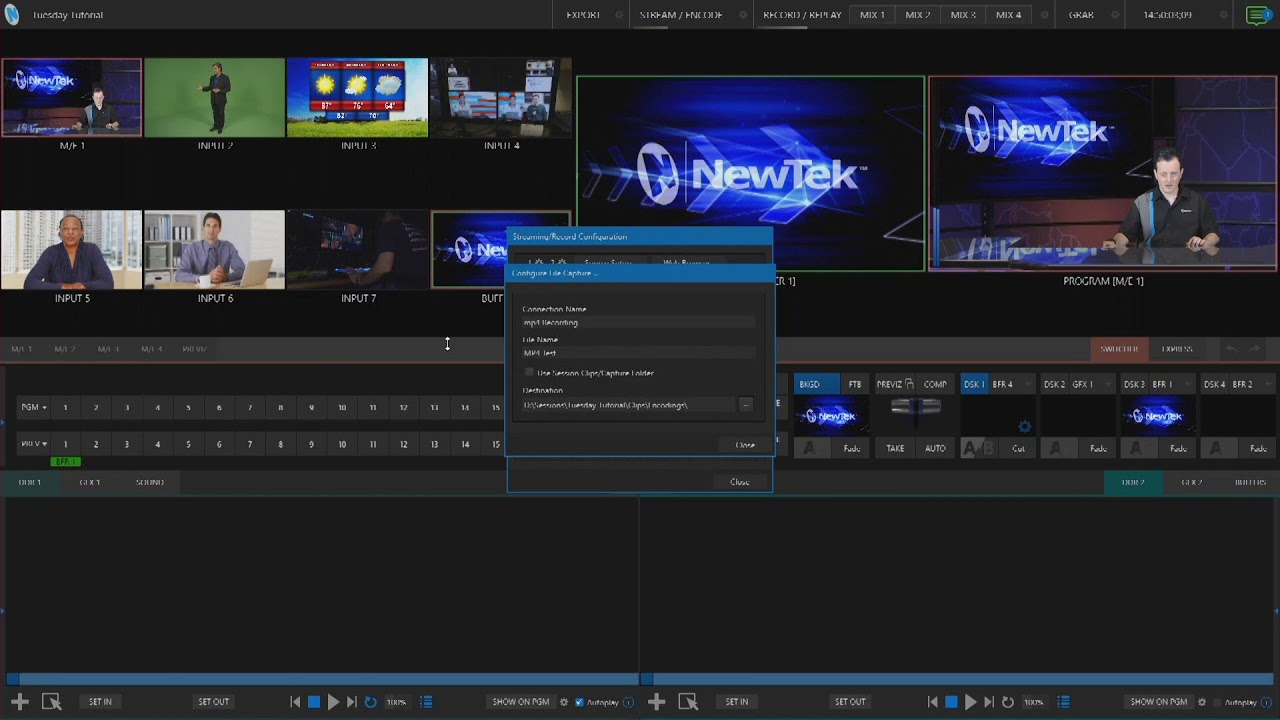This screenshot has height=720, width=1280.
Task: Click the TAKE button
Action: (895, 448)
